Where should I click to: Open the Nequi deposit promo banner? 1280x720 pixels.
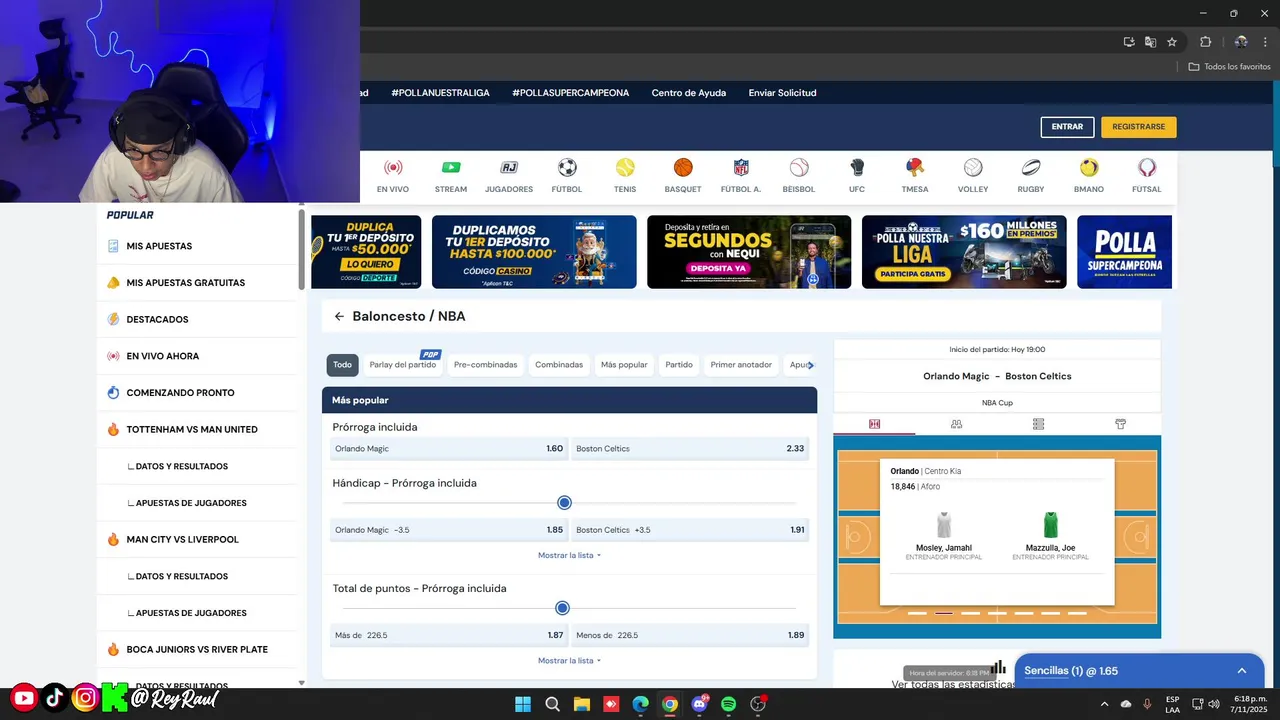749,252
